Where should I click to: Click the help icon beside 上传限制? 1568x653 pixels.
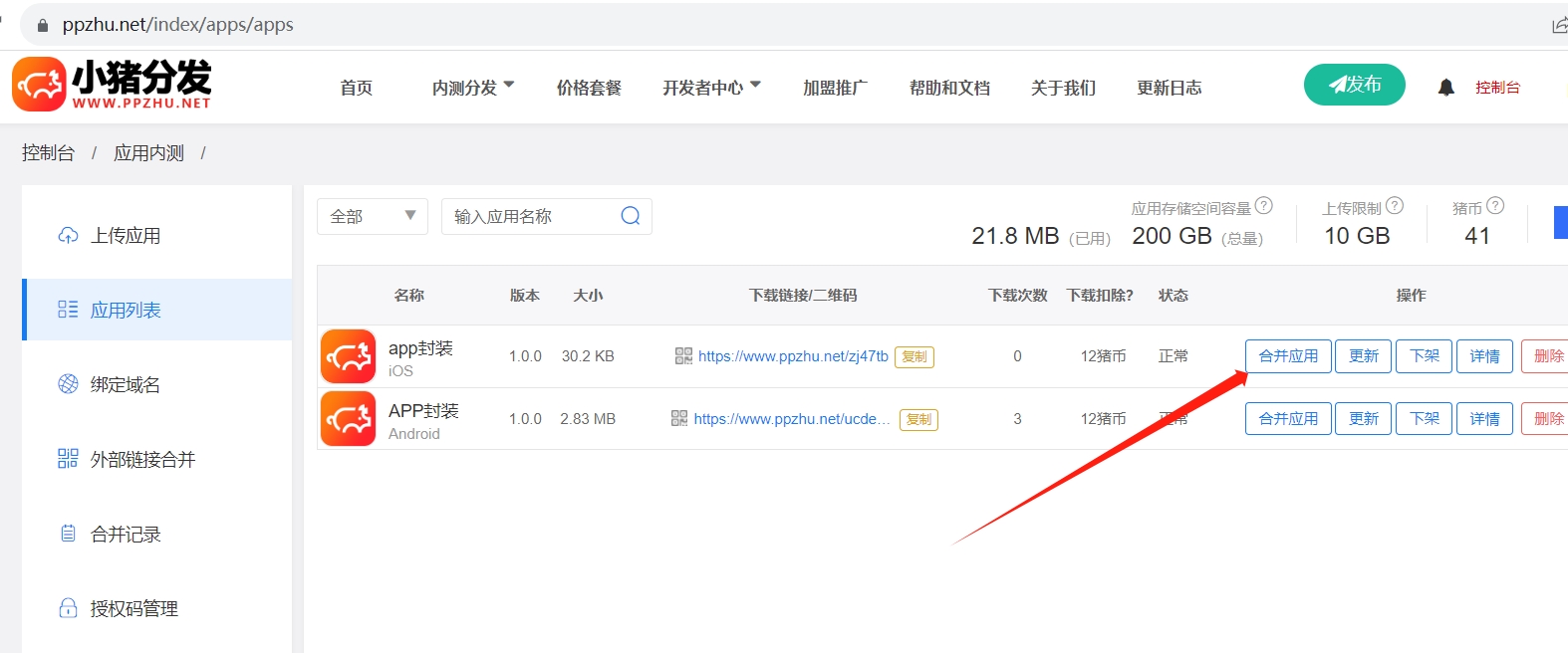click(x=1395, y=206)
